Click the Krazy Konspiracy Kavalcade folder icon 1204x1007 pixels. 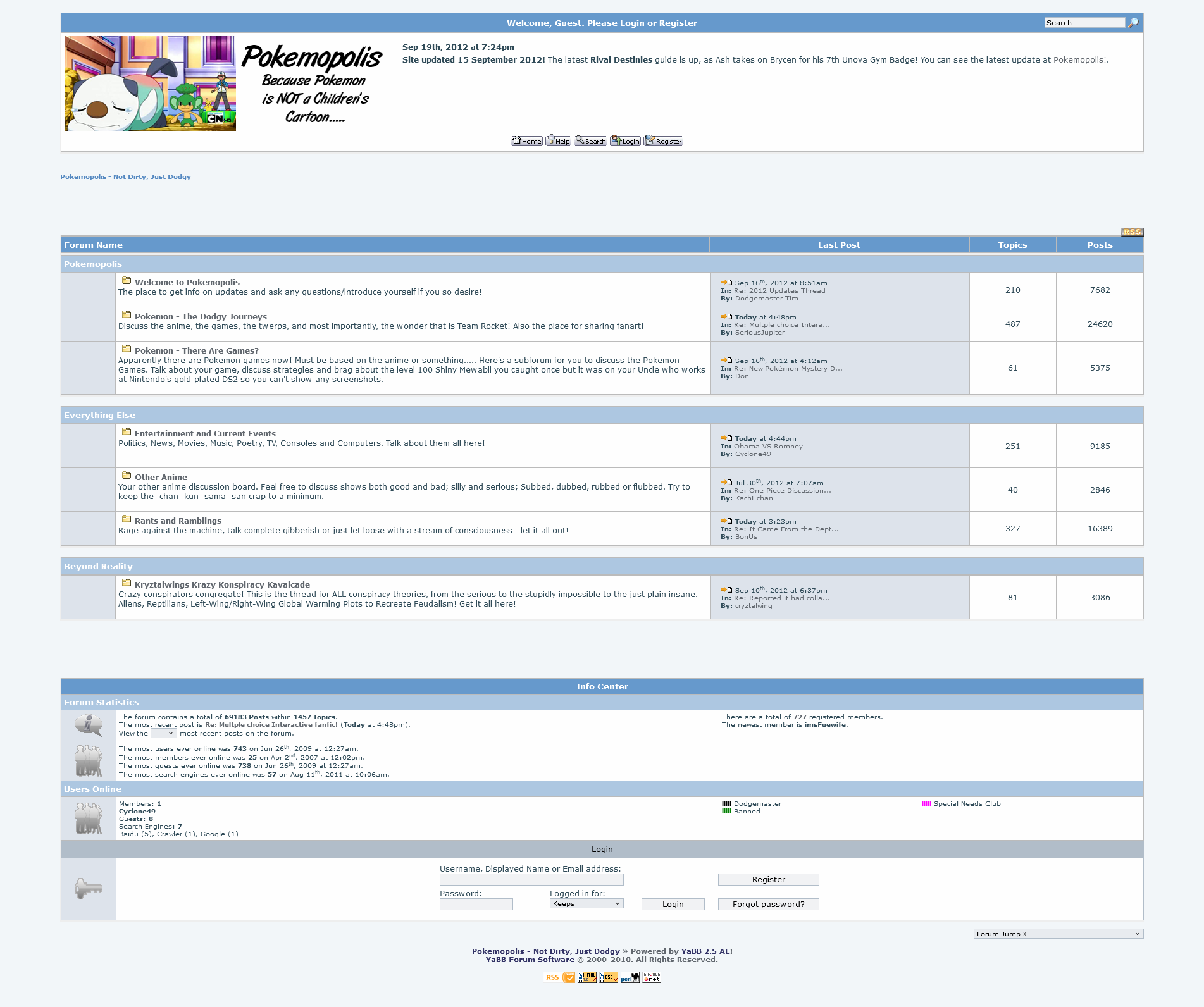click(x=127, y=583)
